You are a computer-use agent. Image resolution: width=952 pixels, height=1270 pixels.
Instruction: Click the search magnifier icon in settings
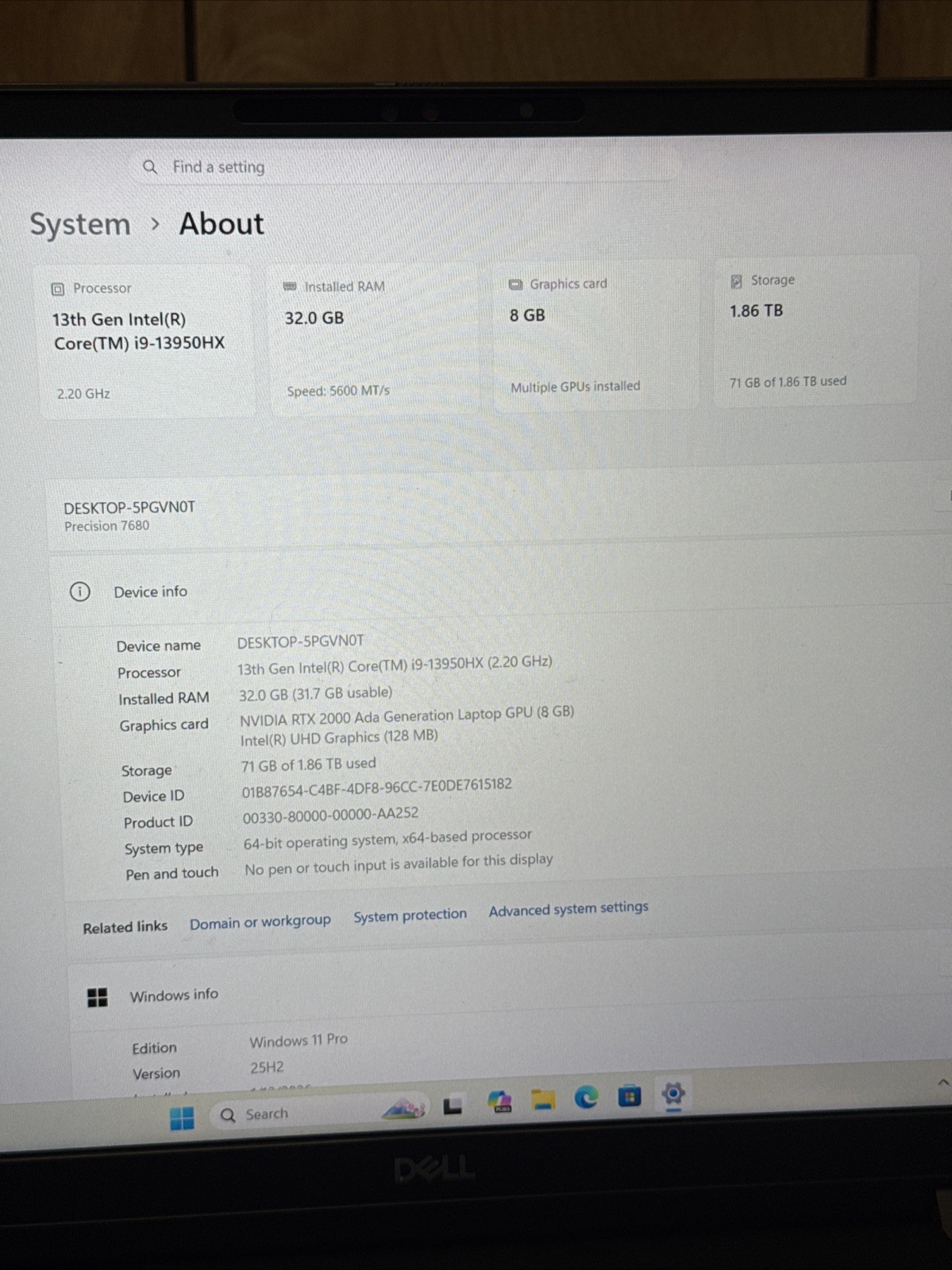[150, 167]
